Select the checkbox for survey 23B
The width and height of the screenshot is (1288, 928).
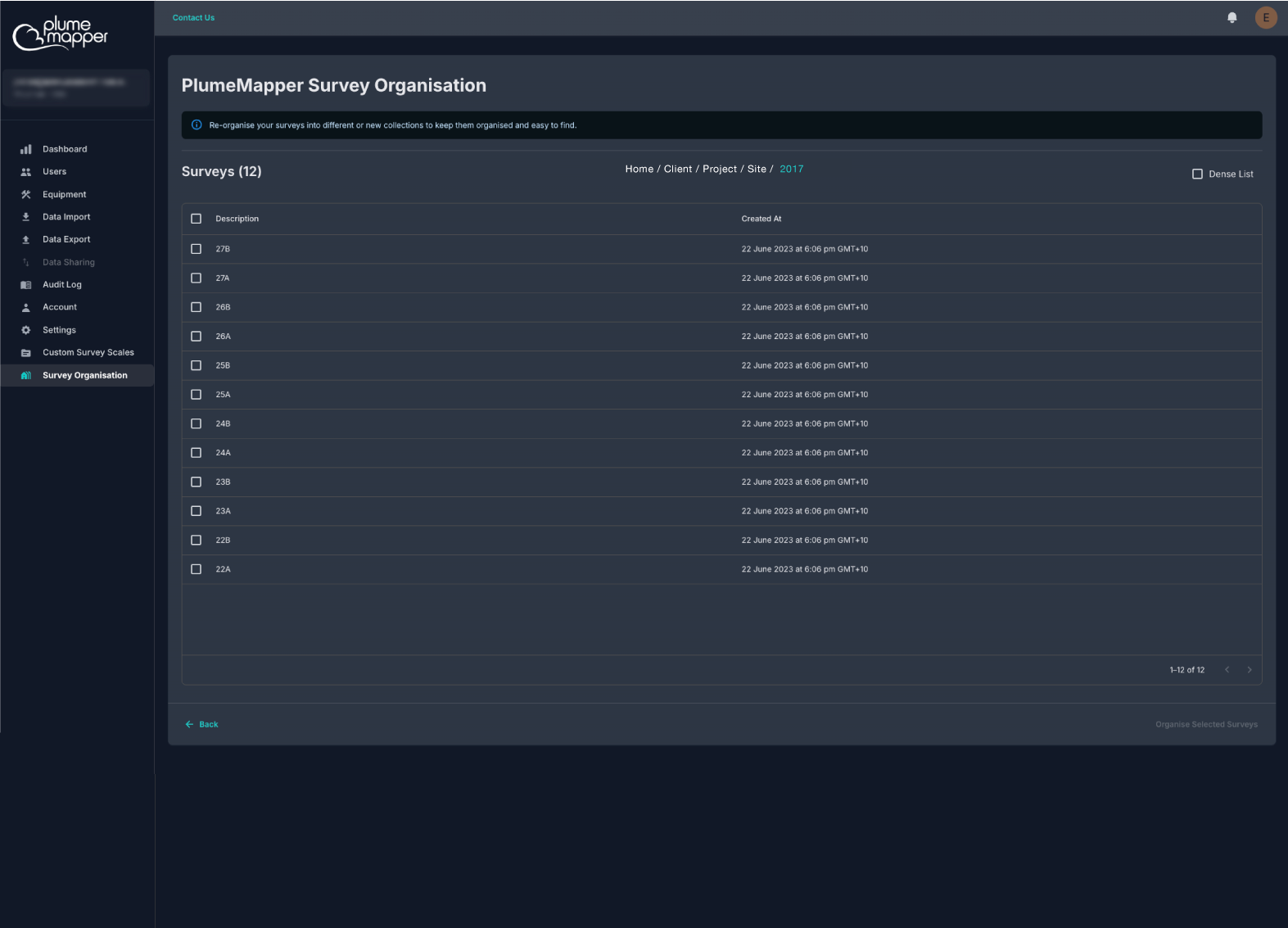[x=197, y=482]
